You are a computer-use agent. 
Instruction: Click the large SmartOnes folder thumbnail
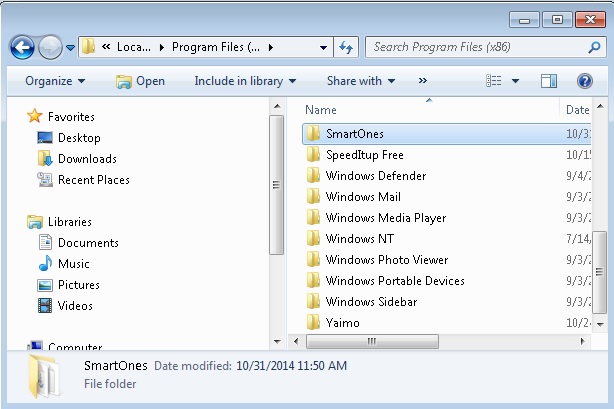44,375
